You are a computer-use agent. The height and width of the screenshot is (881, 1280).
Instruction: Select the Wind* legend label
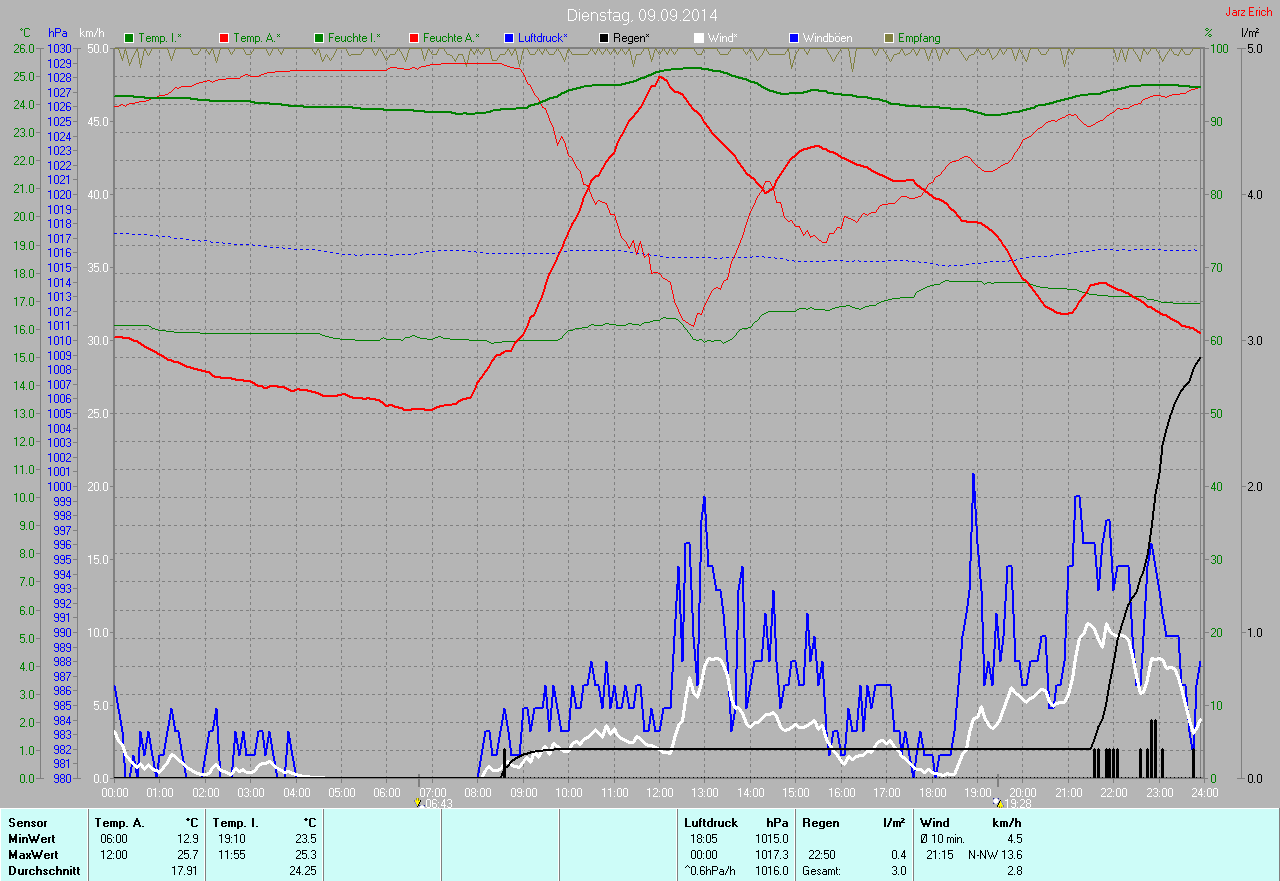click(723, 38)
